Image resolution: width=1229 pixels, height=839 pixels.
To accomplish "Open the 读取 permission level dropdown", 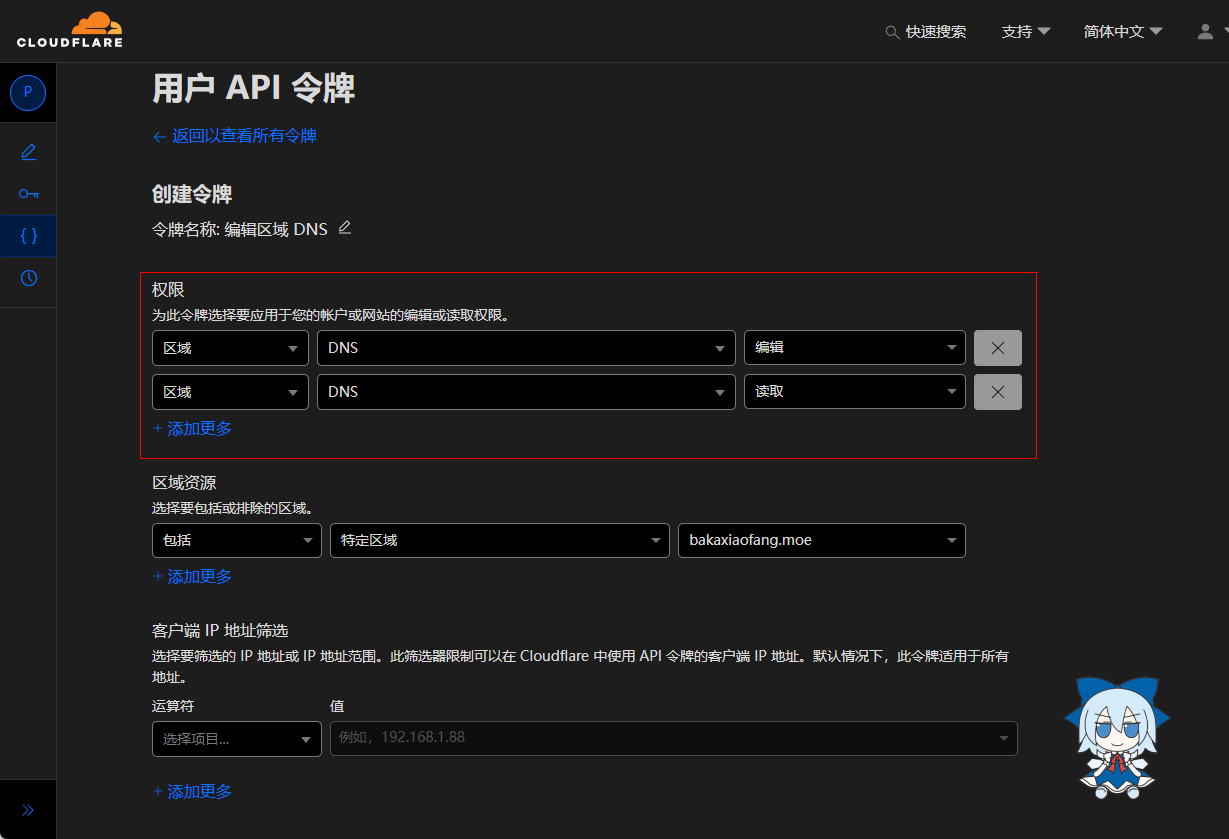I will pos(854,392).
